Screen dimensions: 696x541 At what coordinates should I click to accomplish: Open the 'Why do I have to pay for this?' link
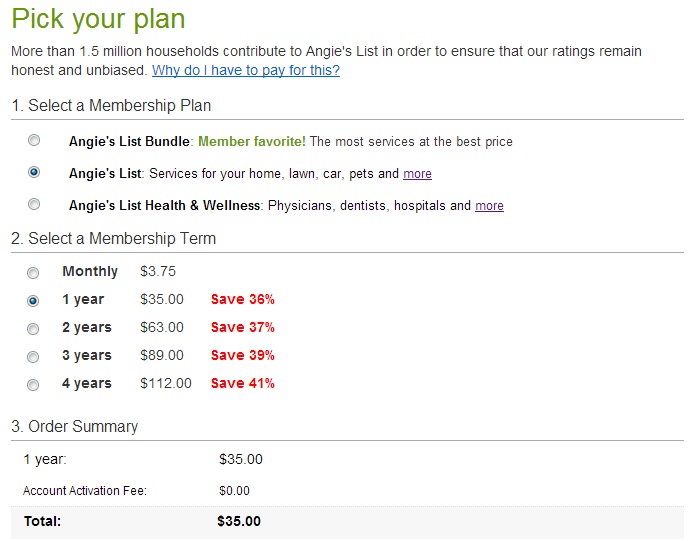[245, 71]
